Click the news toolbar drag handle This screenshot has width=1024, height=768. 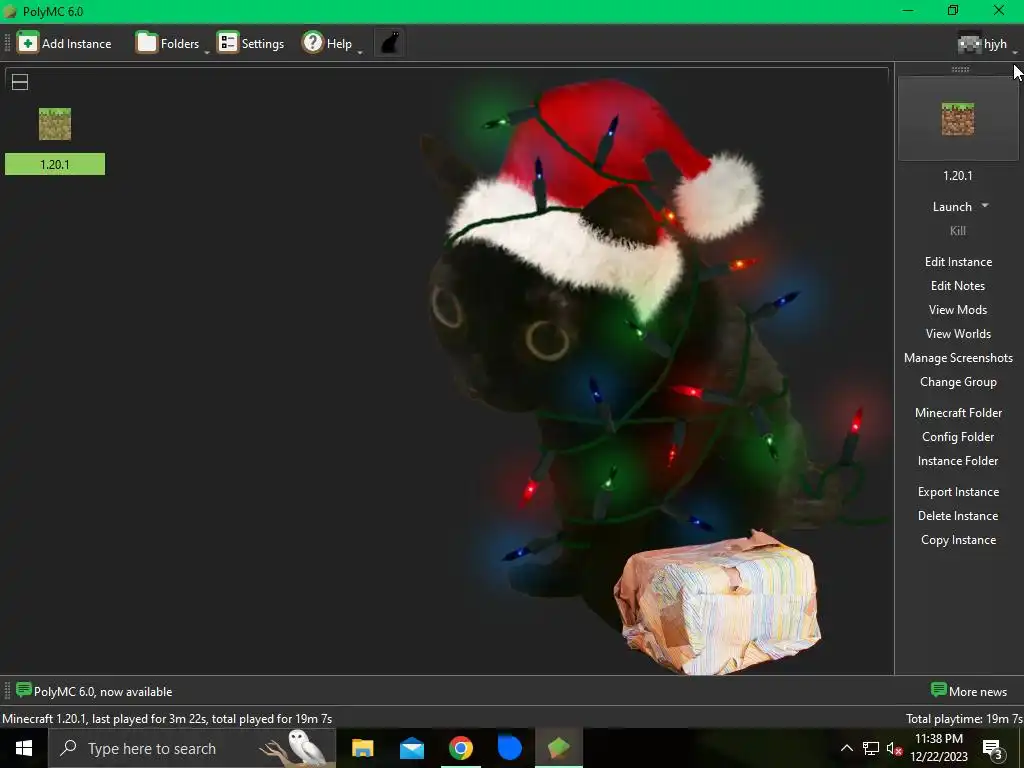click(7, 691)
